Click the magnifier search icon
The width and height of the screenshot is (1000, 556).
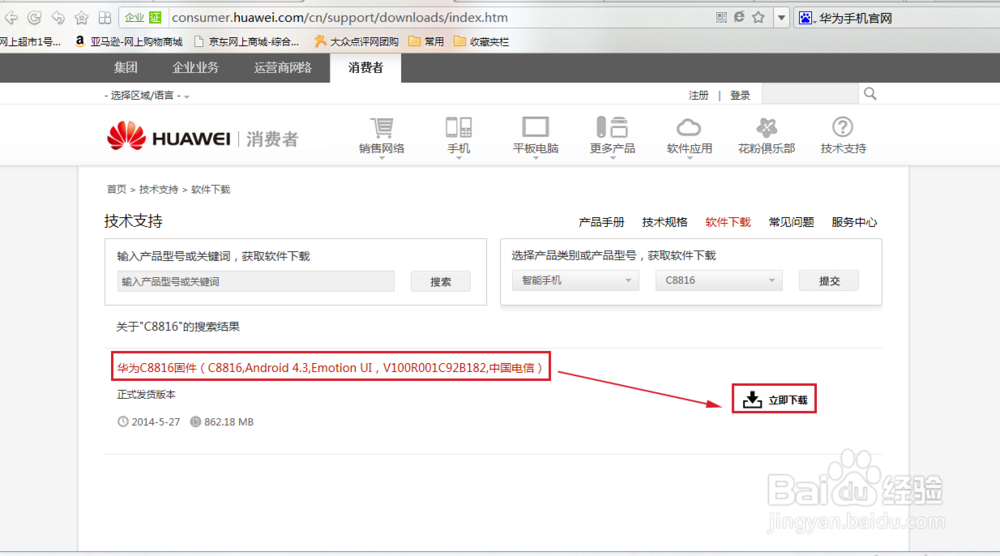tap(871, 94)
